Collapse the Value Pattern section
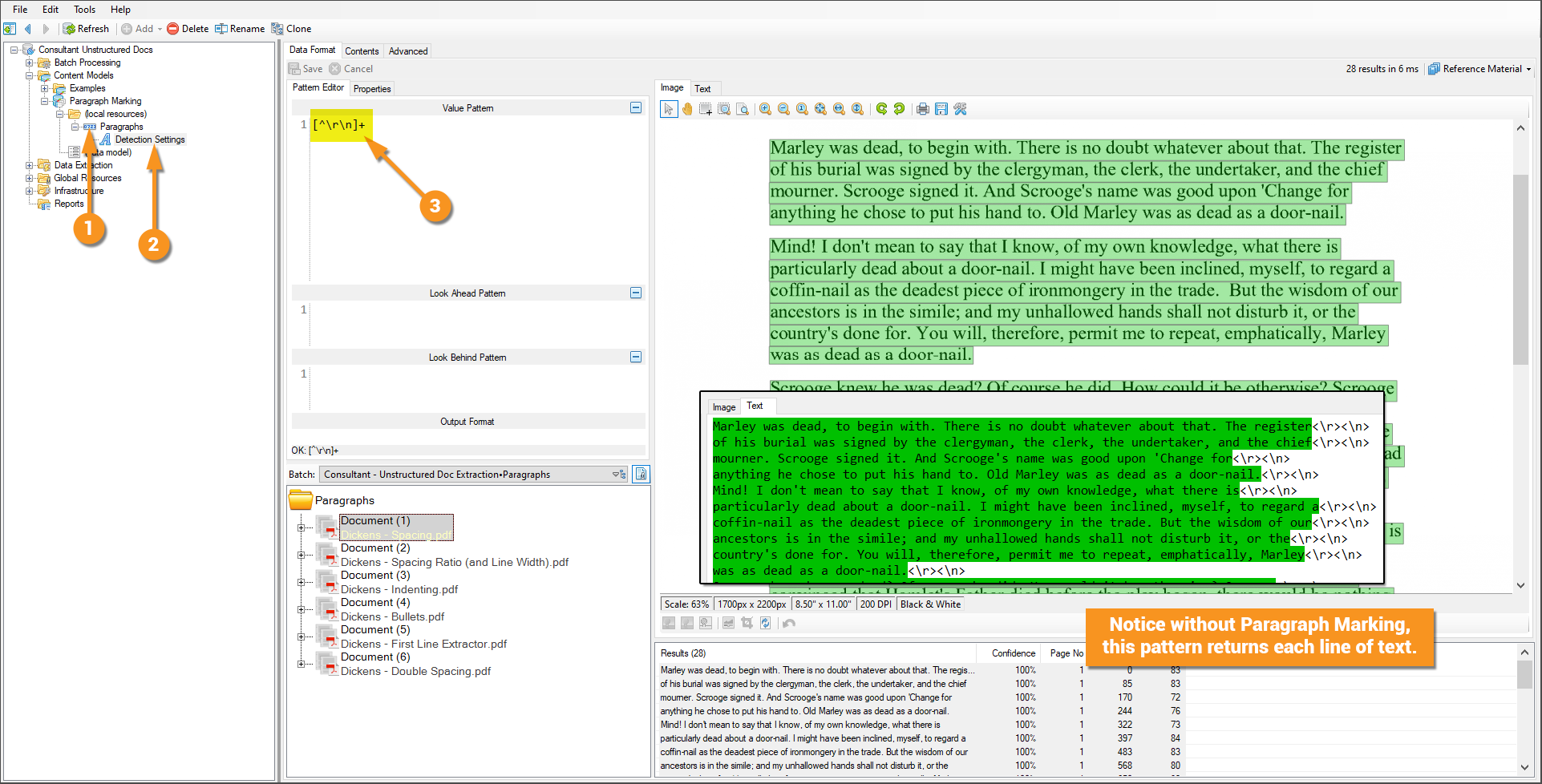 pyautogui.click(x=636, y=107)
